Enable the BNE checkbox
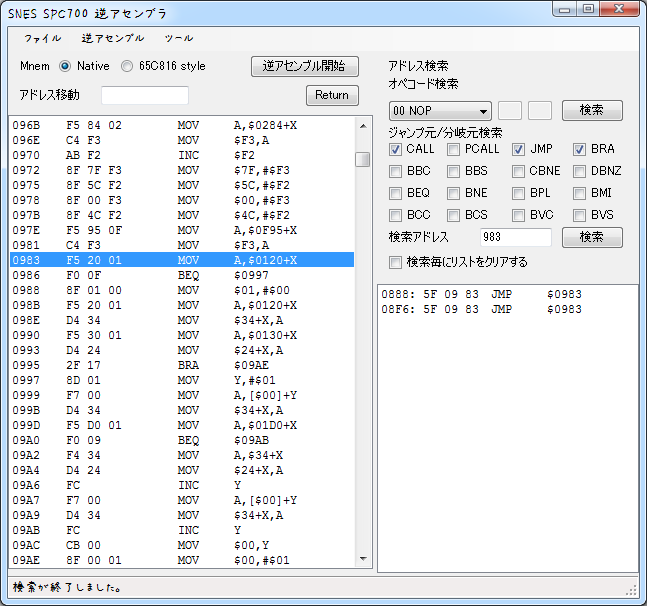This screenshot has width=647, height=606. 453,193
